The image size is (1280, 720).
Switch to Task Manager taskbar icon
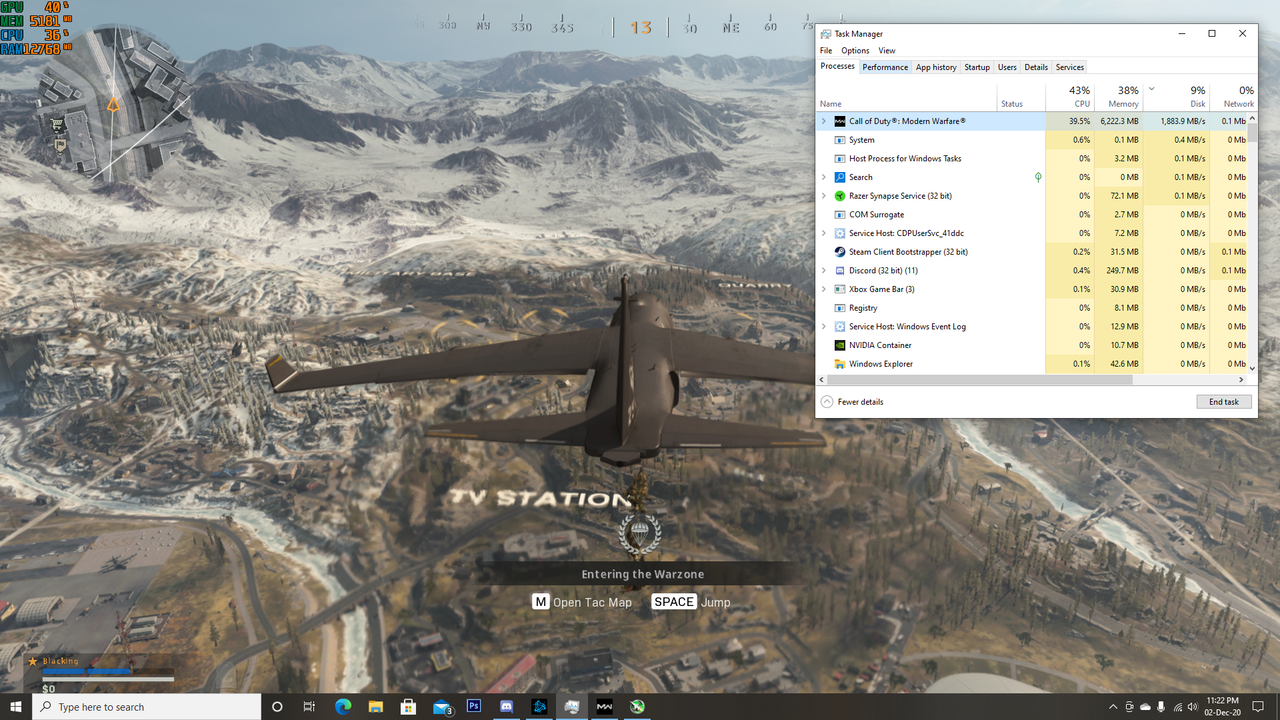pos(572,707)
